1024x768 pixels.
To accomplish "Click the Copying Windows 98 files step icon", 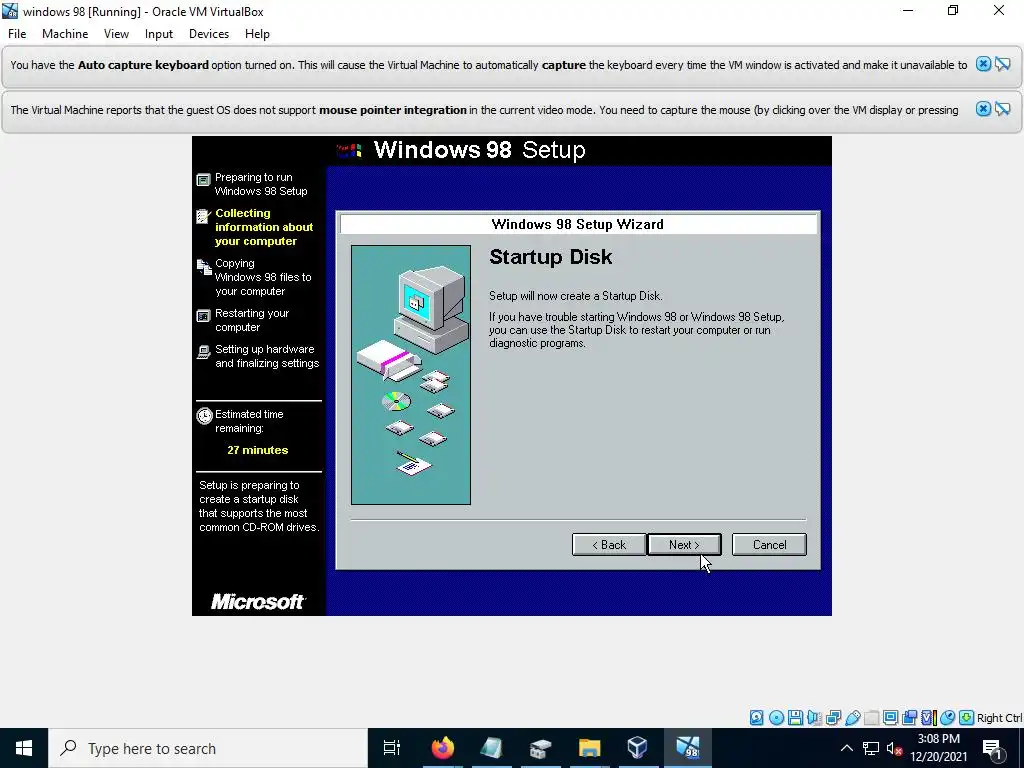I will (x=204, y=266).
